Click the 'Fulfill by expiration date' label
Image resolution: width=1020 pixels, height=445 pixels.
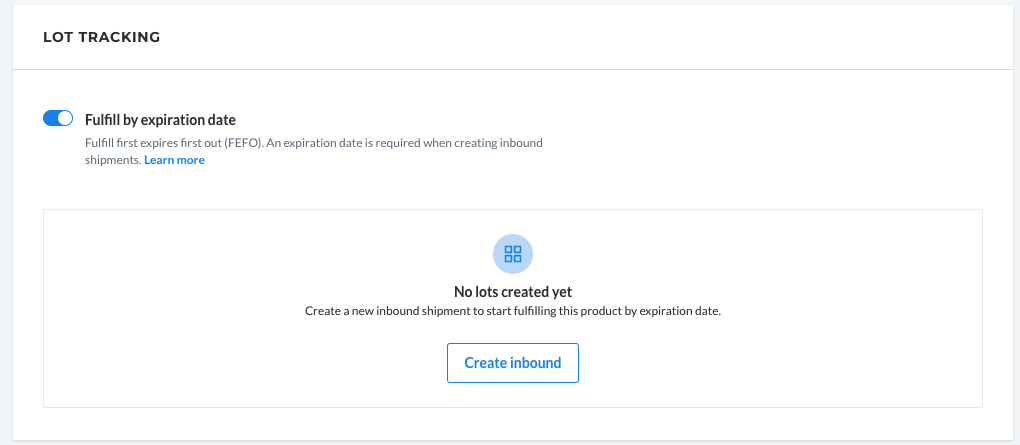pyautogui.click(x=160, y=120)
